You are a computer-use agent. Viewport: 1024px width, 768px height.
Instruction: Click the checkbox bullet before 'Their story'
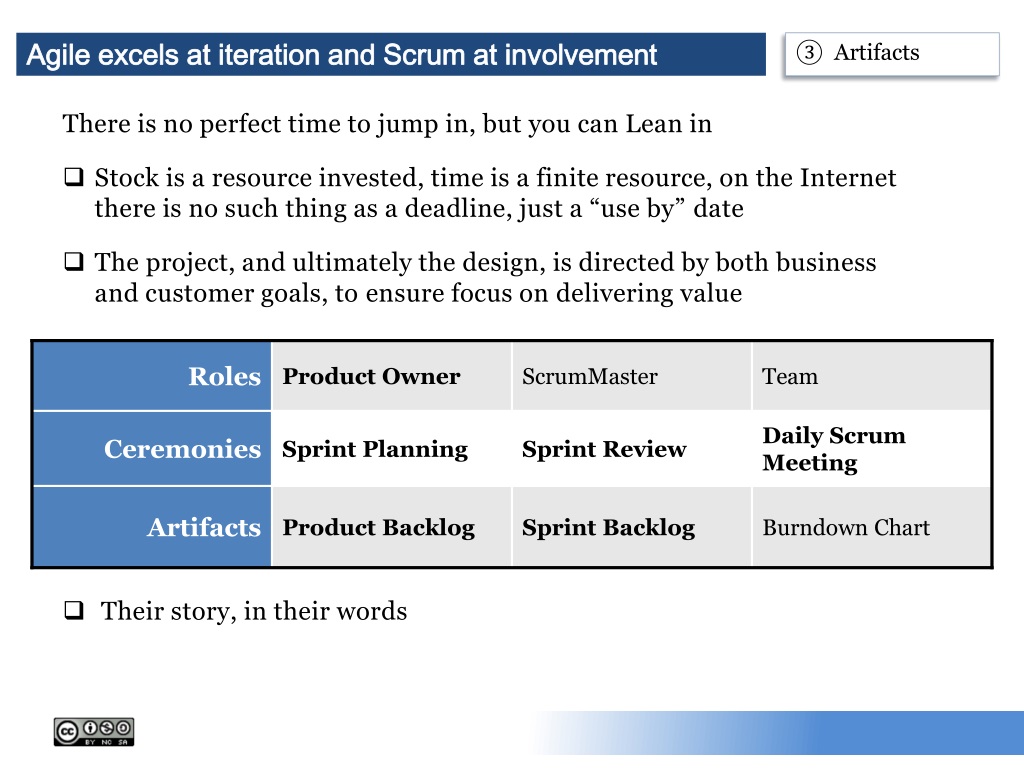pos(74,610)
